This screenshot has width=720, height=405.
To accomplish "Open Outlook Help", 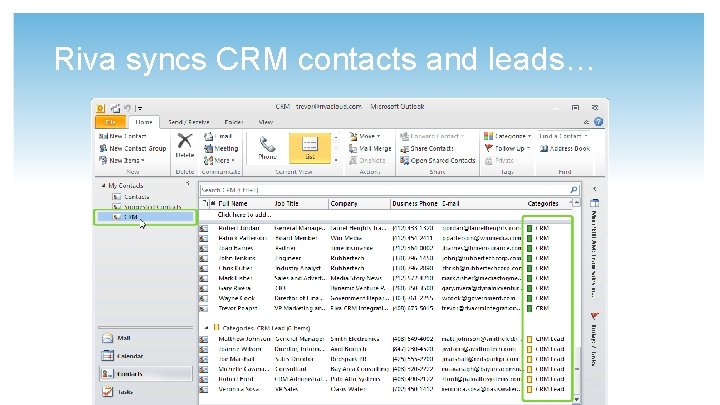I will click(x=598, y=122).
